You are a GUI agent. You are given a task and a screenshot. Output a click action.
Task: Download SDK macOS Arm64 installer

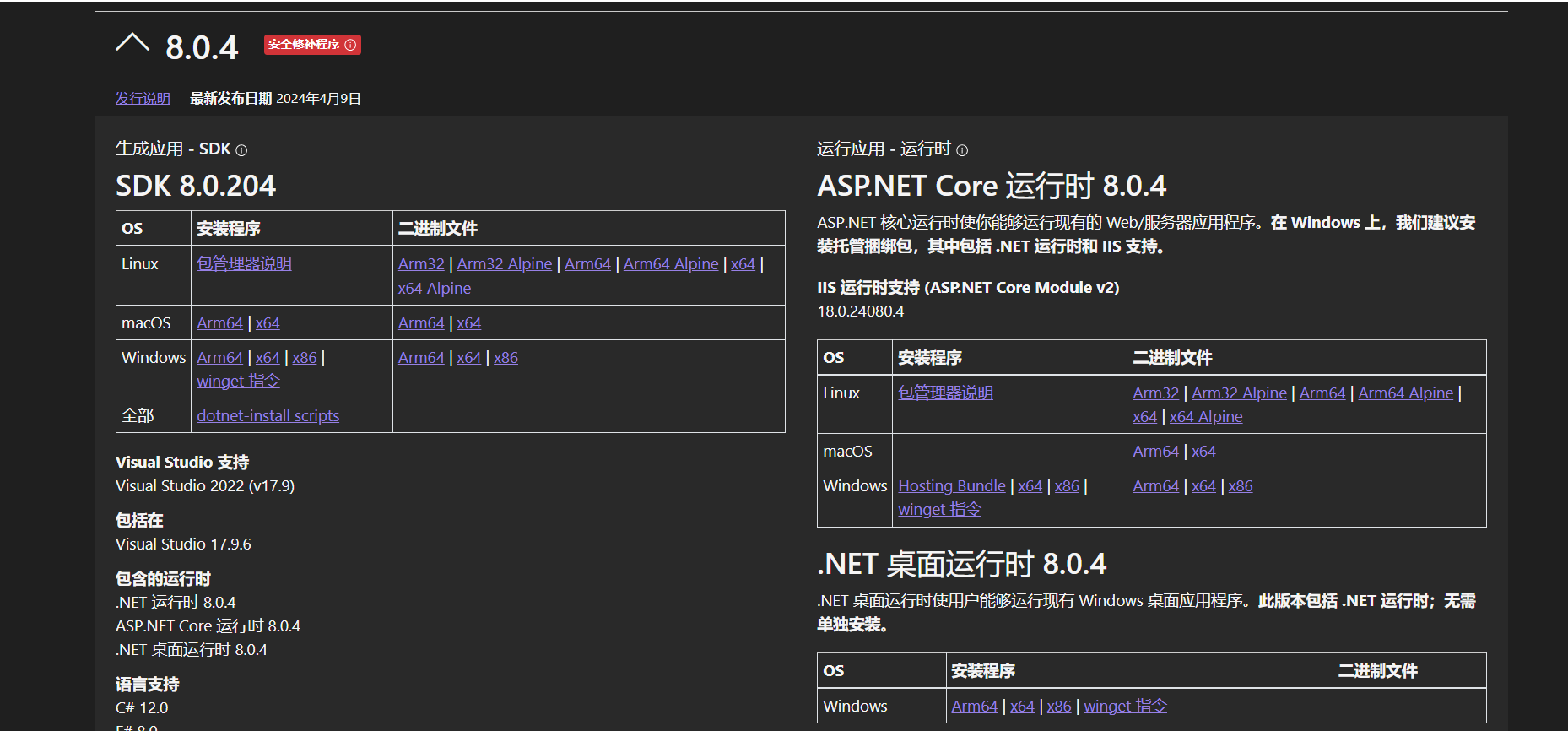coord(219,322)
